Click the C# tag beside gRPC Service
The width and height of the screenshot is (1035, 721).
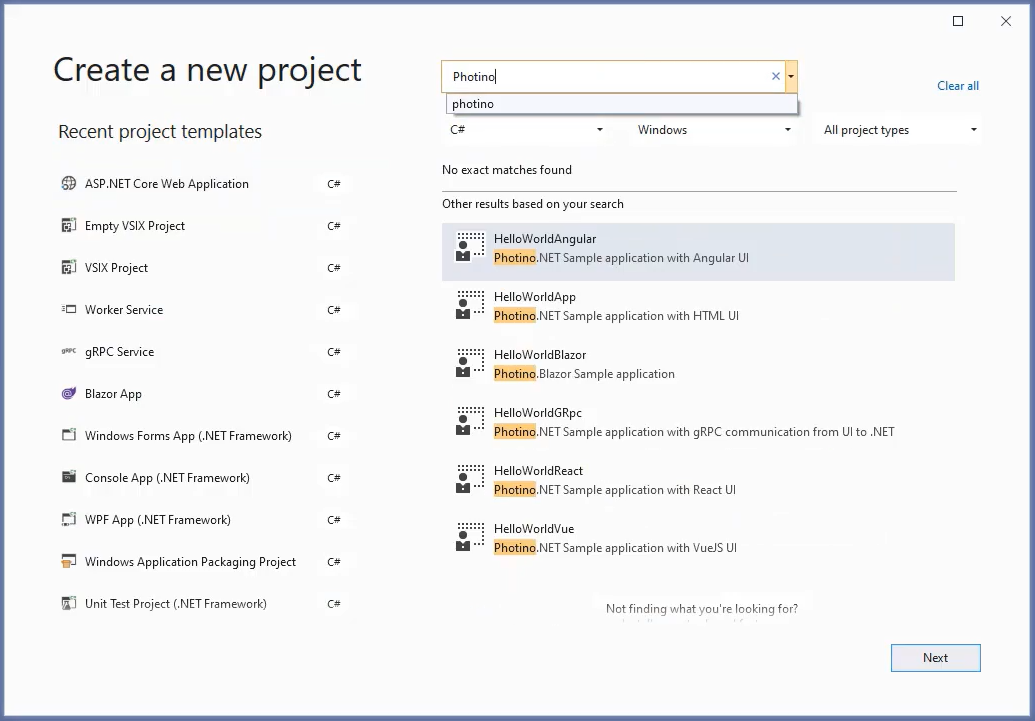[x=334, y=352]
